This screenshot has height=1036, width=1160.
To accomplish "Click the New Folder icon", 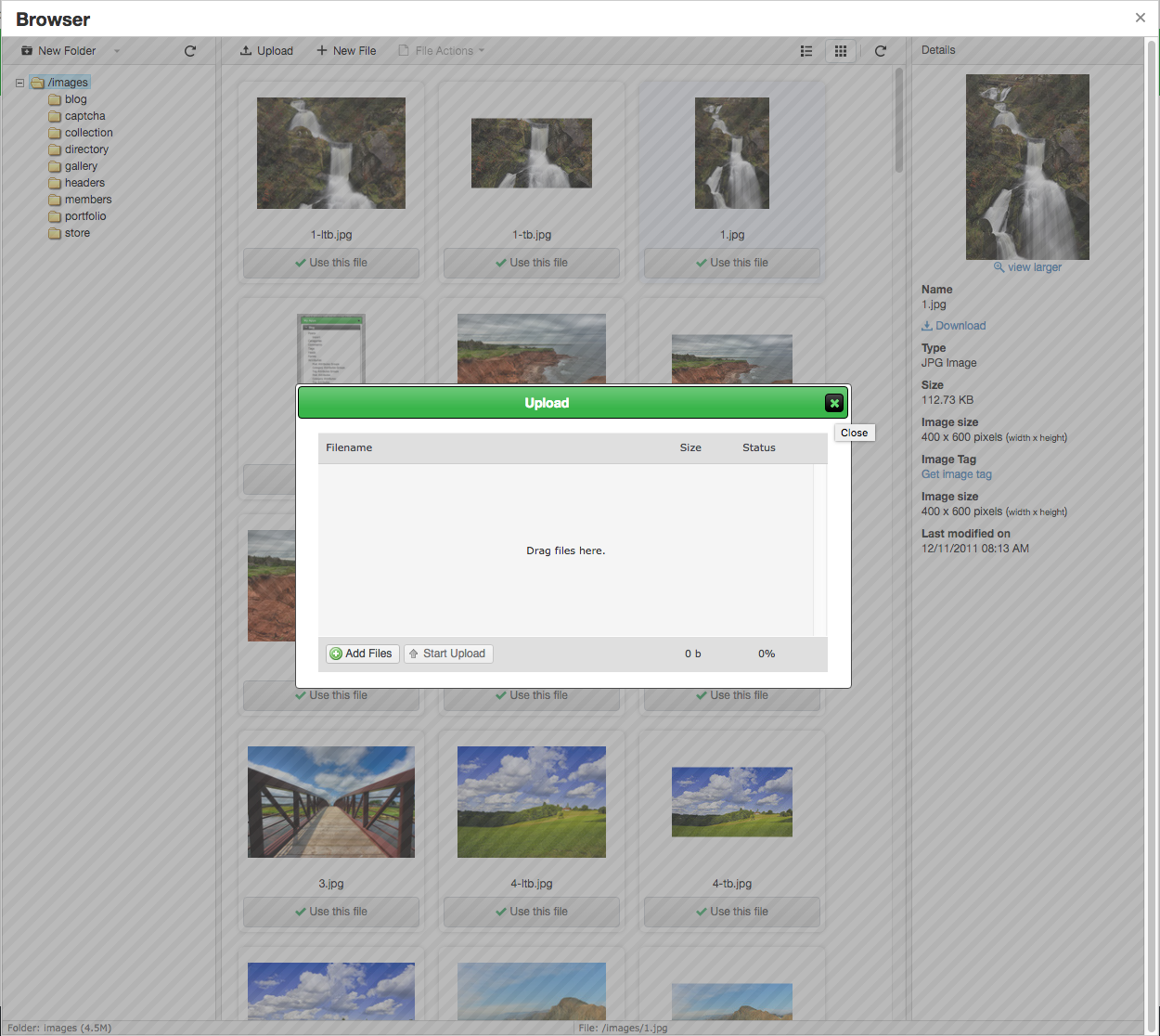I will (26, 50).
